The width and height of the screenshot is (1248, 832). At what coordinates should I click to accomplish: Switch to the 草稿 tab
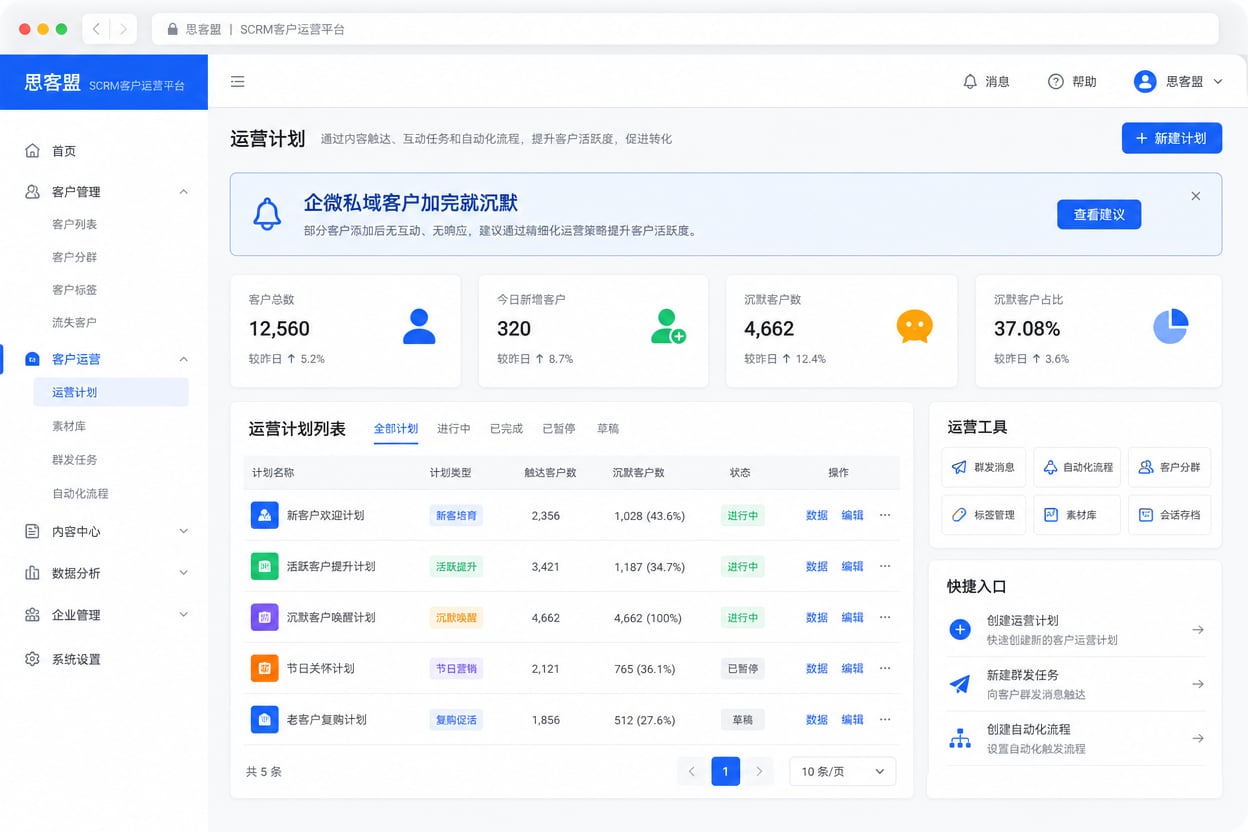coord(608,429)
